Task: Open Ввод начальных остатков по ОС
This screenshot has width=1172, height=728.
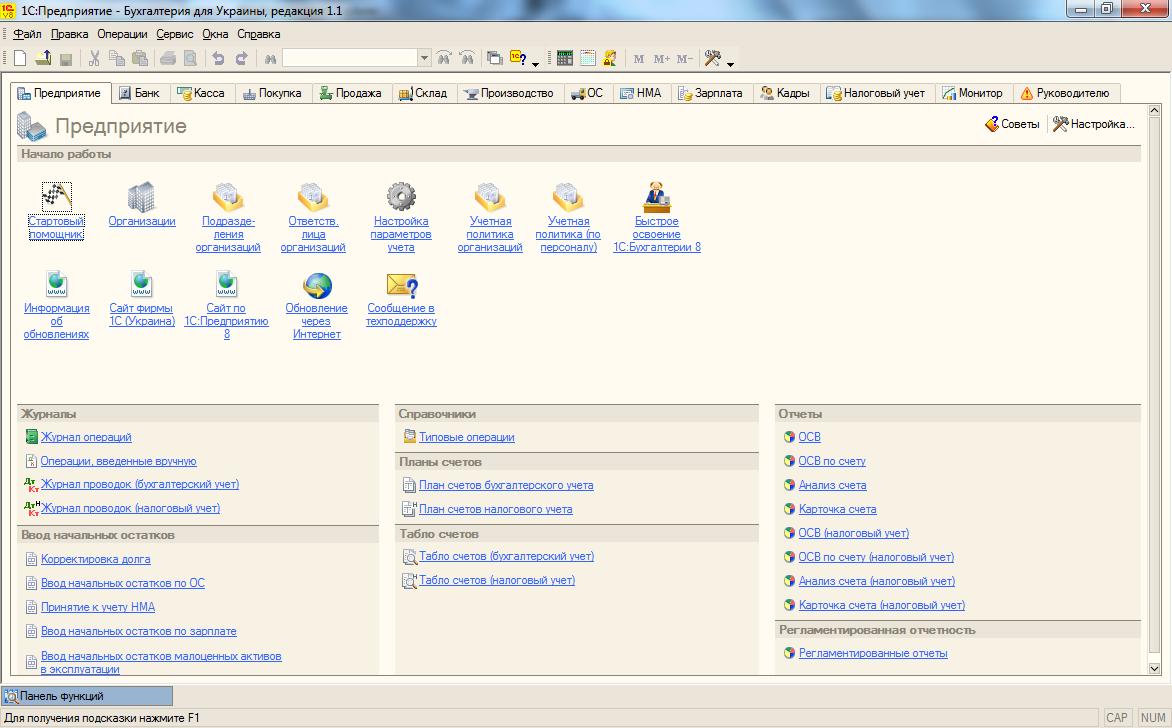Action: 123,583
